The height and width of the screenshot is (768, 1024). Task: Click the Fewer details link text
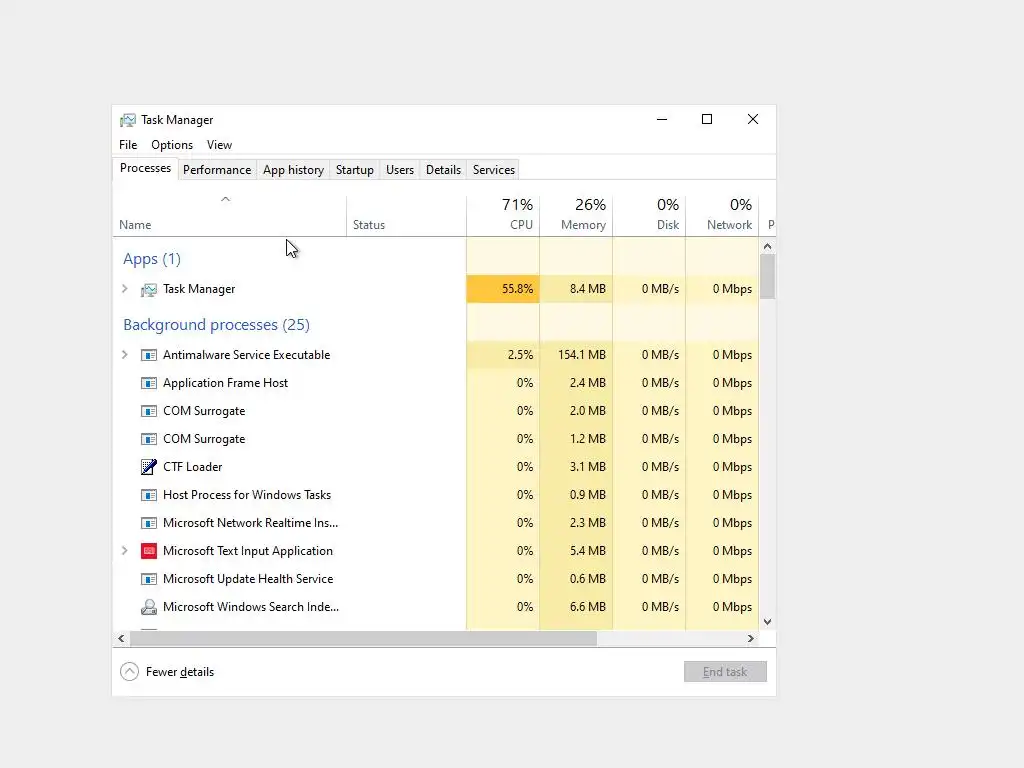(x=180, y=672)
